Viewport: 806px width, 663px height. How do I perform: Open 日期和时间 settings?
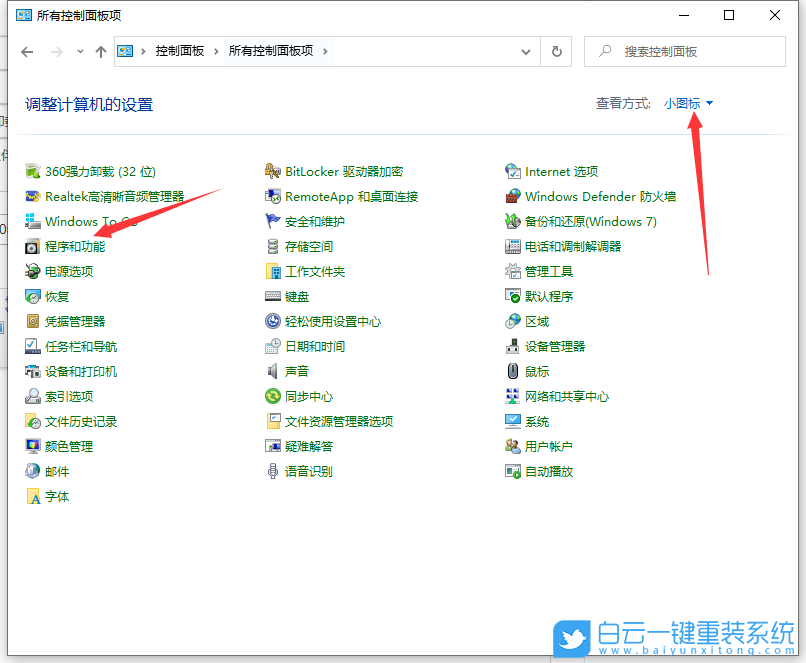(315, 346)
